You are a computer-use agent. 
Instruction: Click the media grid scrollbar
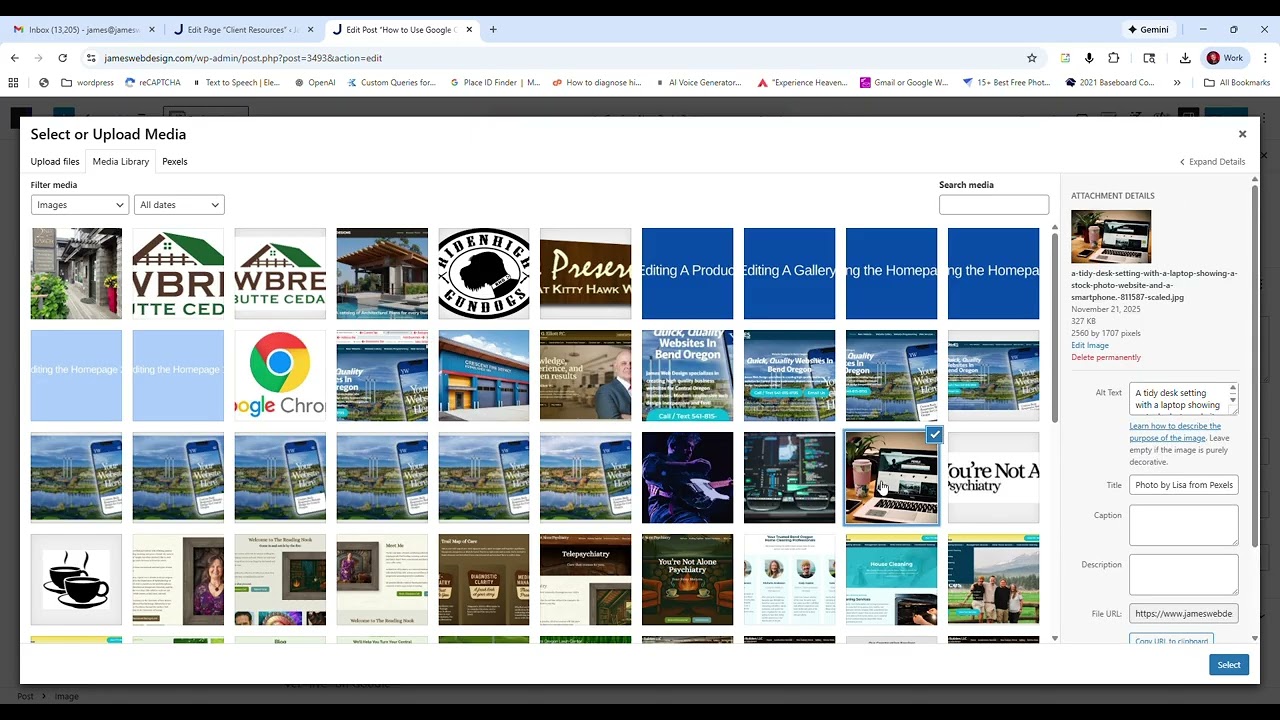[x=1054, y=327]
